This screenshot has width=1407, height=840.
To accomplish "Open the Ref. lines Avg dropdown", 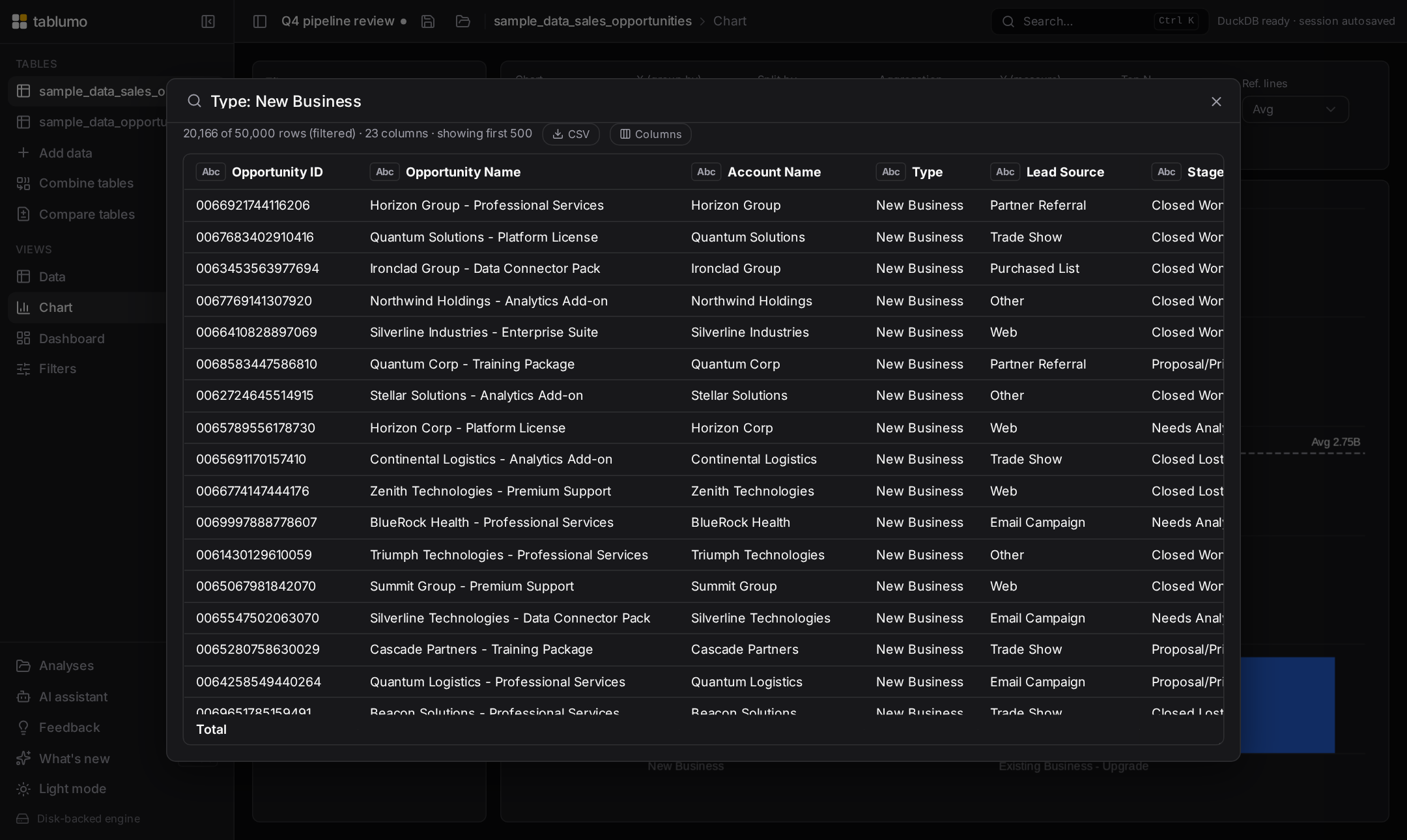I will pyautogui.click(x=1295, y=109).
